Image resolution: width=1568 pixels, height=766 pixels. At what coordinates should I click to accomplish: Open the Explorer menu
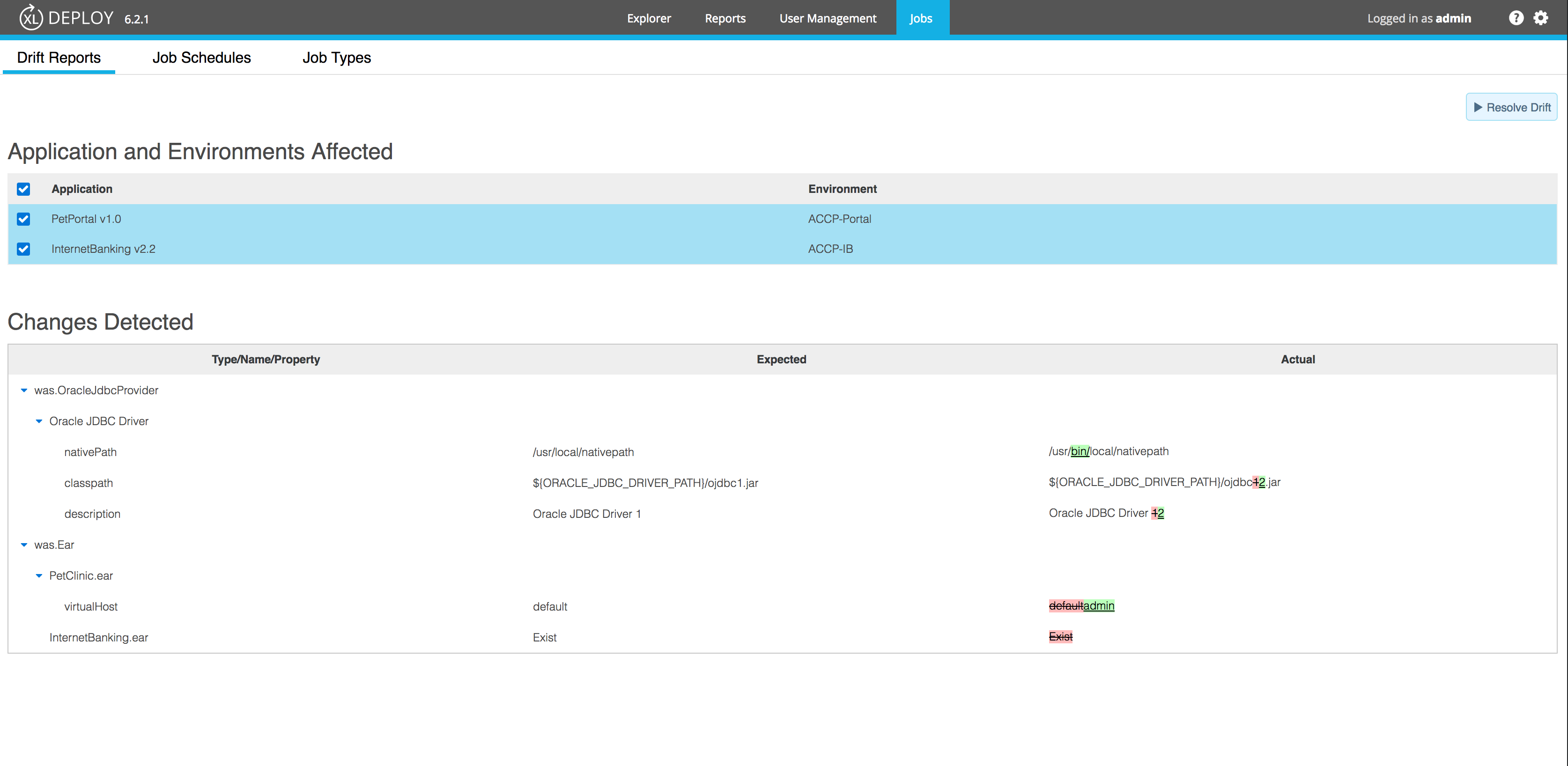649,18
